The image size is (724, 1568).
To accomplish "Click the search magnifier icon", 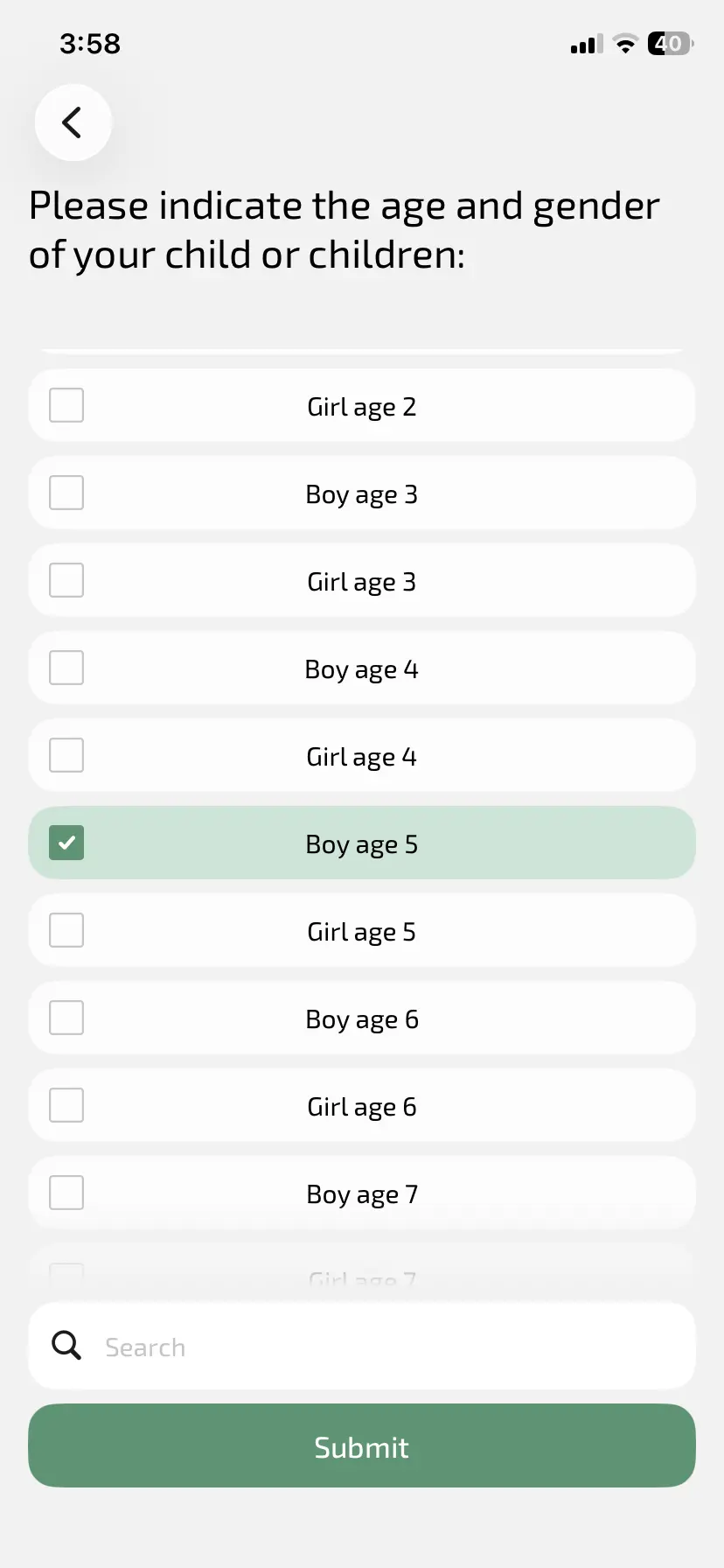I will click(x=66, y=1345).
